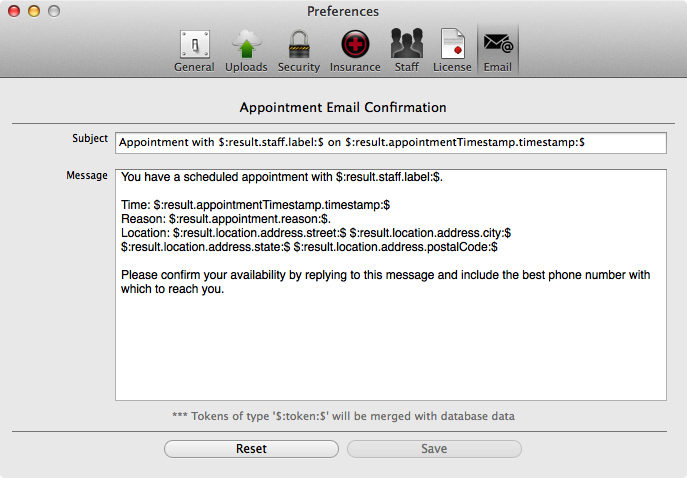The height and width of the screenshot is (478, 687).
Task: Click the 'Location: $:result.location.address.street:$' line
Action: 316,233
